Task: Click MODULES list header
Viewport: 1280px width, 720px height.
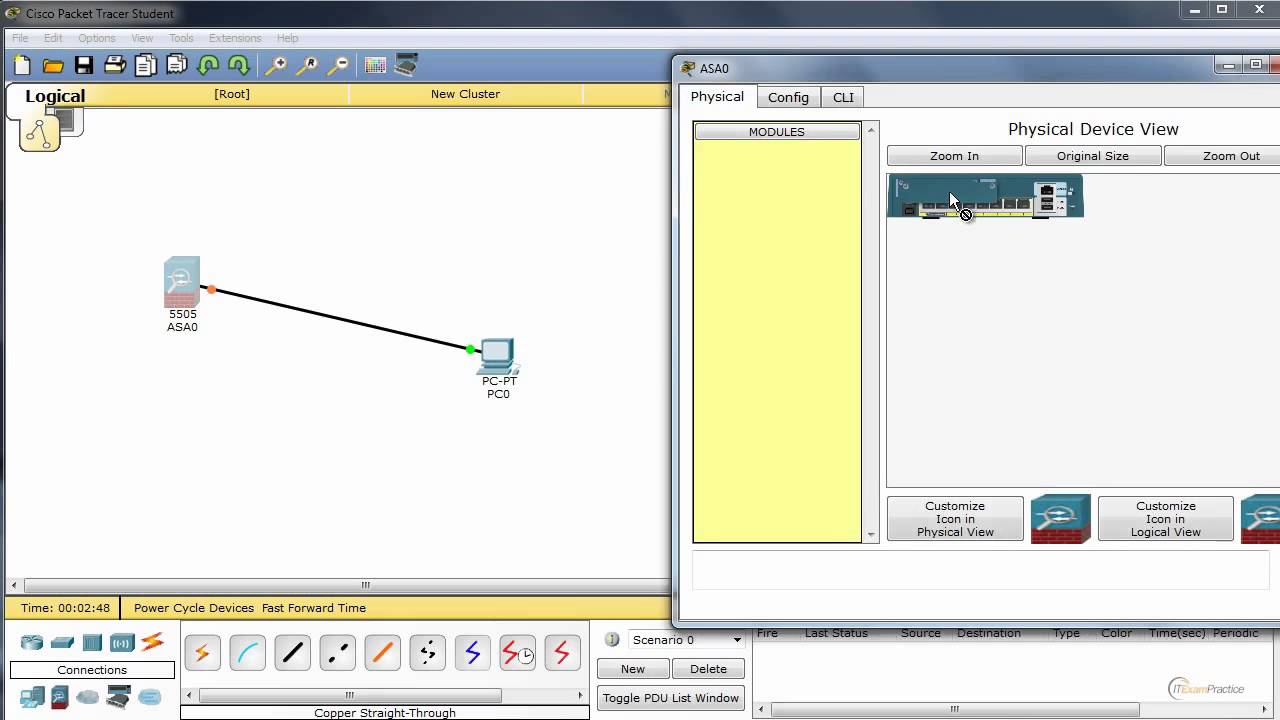Action: (x=777, y=132)
